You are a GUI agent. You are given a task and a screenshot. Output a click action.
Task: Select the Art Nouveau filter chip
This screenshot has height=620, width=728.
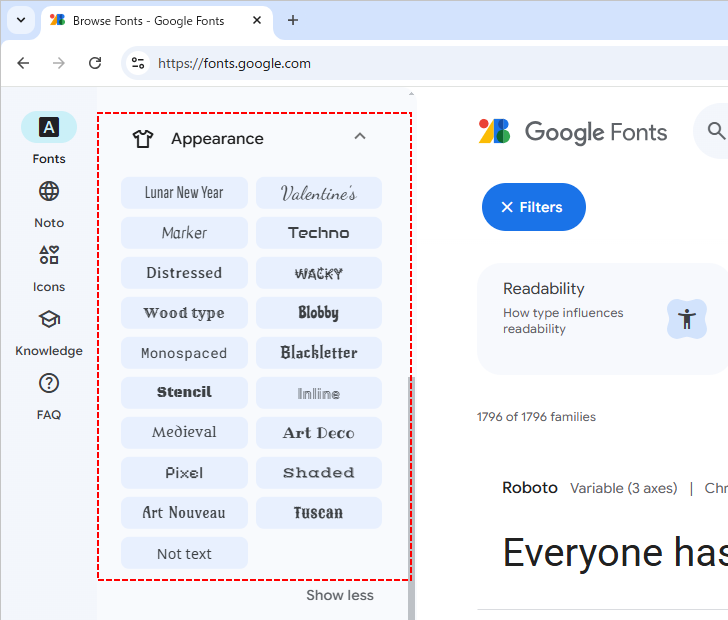click(184, 512)
